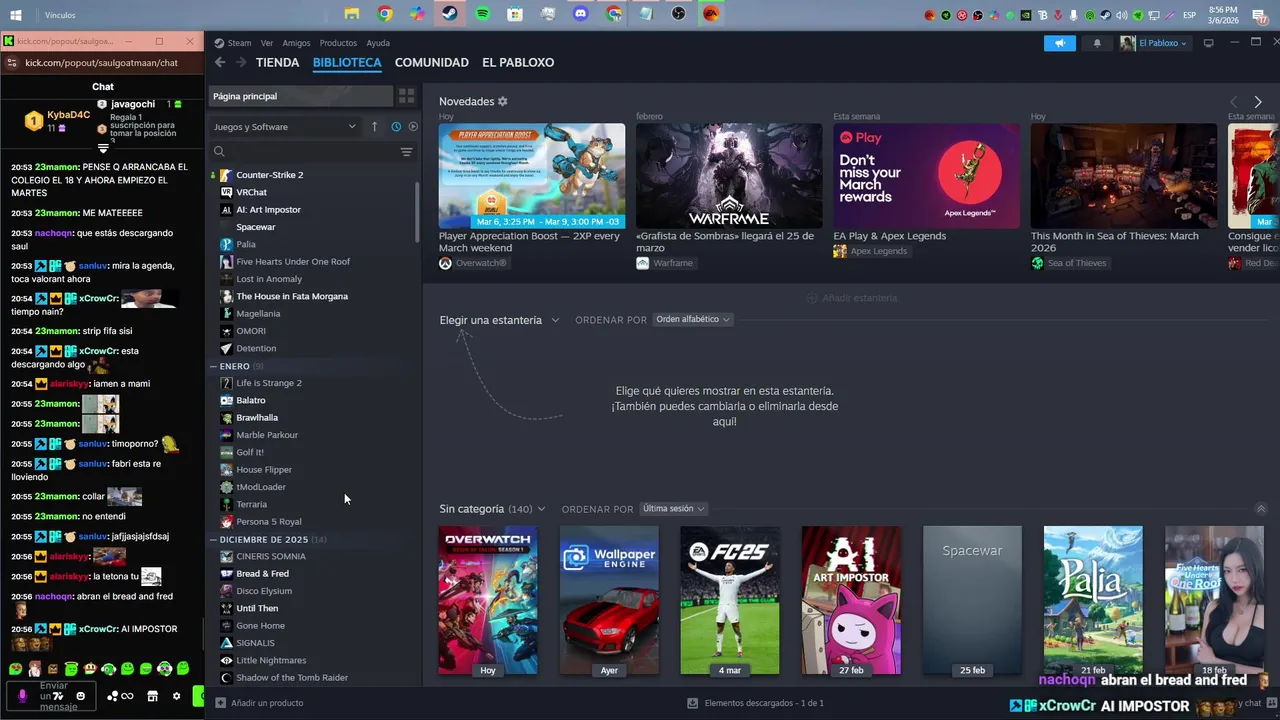Click Página principal button
This screenshot has width=1280, height=720.
[300, 96]
